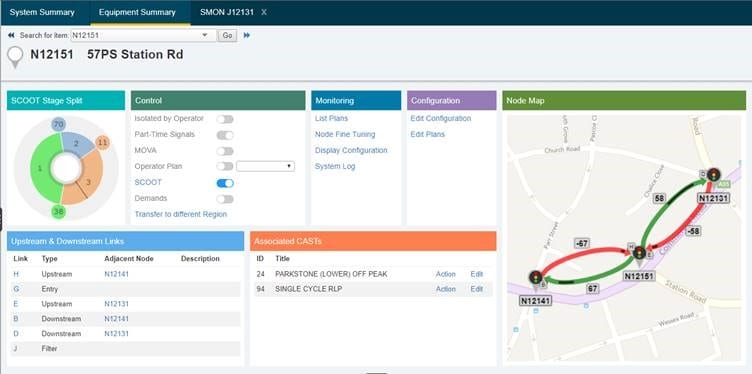Click the Go button
The height and width of the screenshot is (374, 752).
point(227,35)
